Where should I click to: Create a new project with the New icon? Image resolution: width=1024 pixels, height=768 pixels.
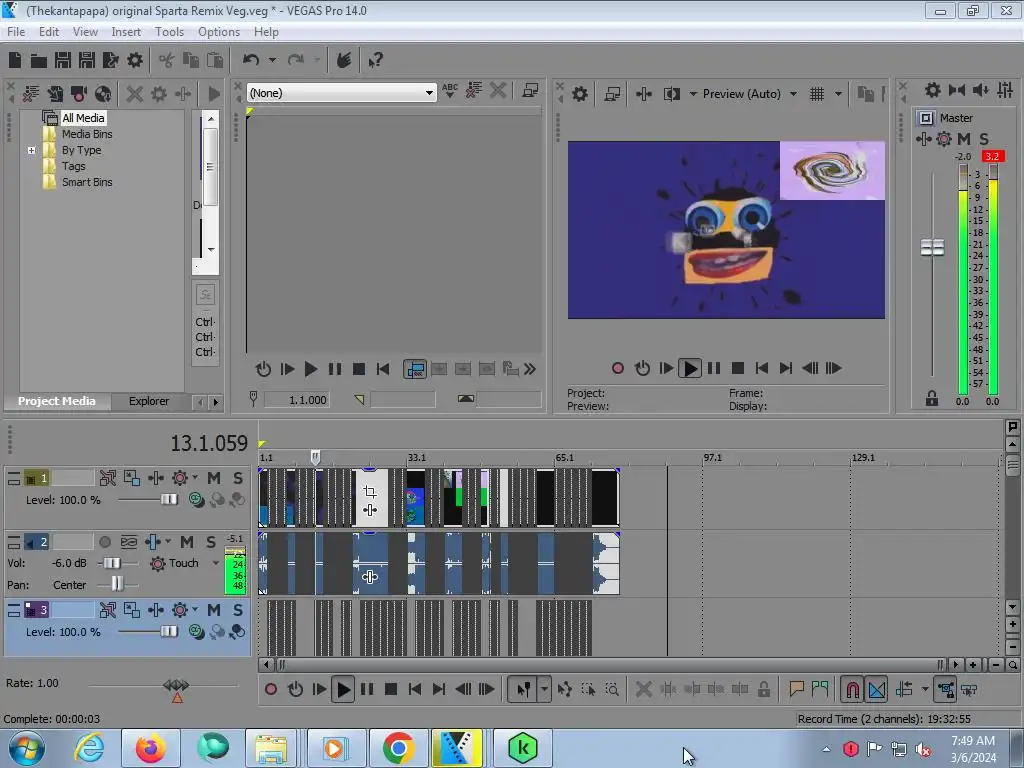click(x=15, y=61)
